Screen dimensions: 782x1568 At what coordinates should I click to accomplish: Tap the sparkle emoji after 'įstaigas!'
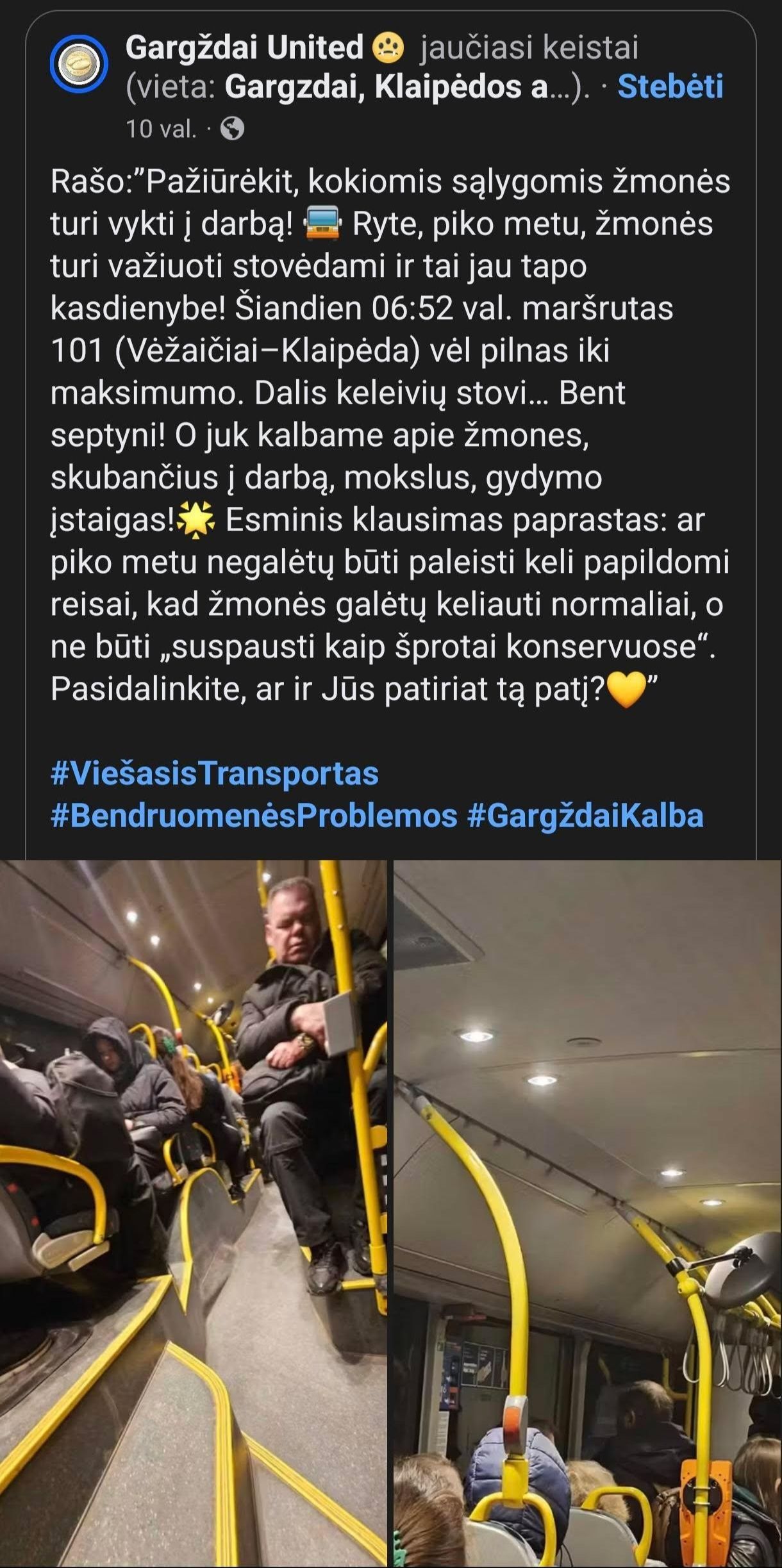(x=196, y=520)
